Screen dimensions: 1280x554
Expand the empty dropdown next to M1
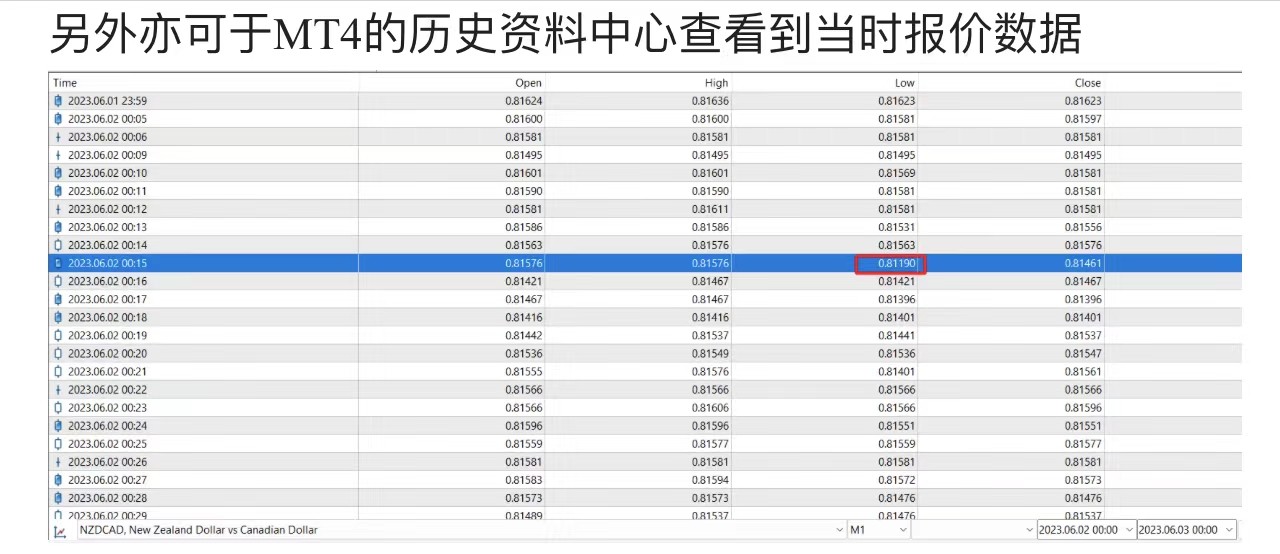click(1029, 530)
